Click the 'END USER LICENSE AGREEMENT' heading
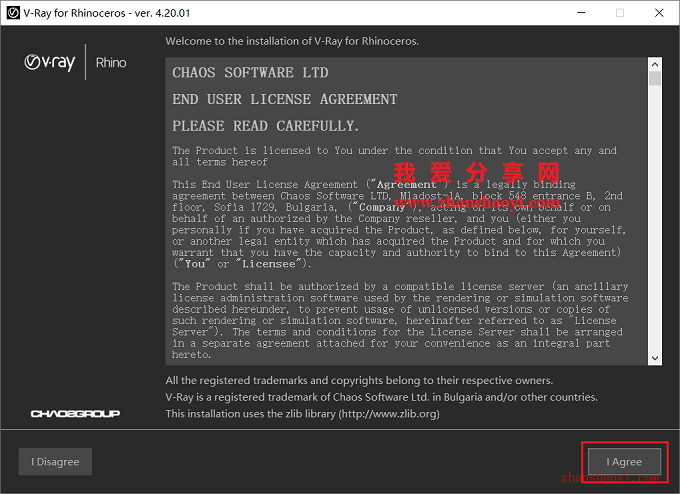680x494 pixels. [284, 99]
